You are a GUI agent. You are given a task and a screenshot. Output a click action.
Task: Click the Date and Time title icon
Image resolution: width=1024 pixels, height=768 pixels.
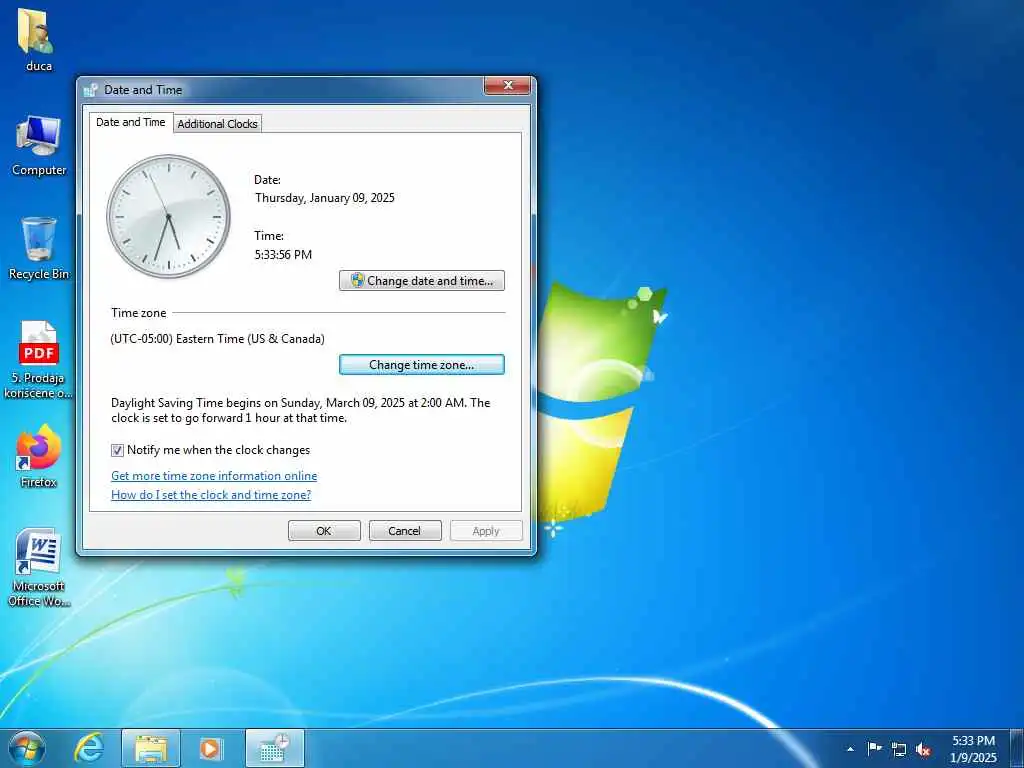(91, 90)
